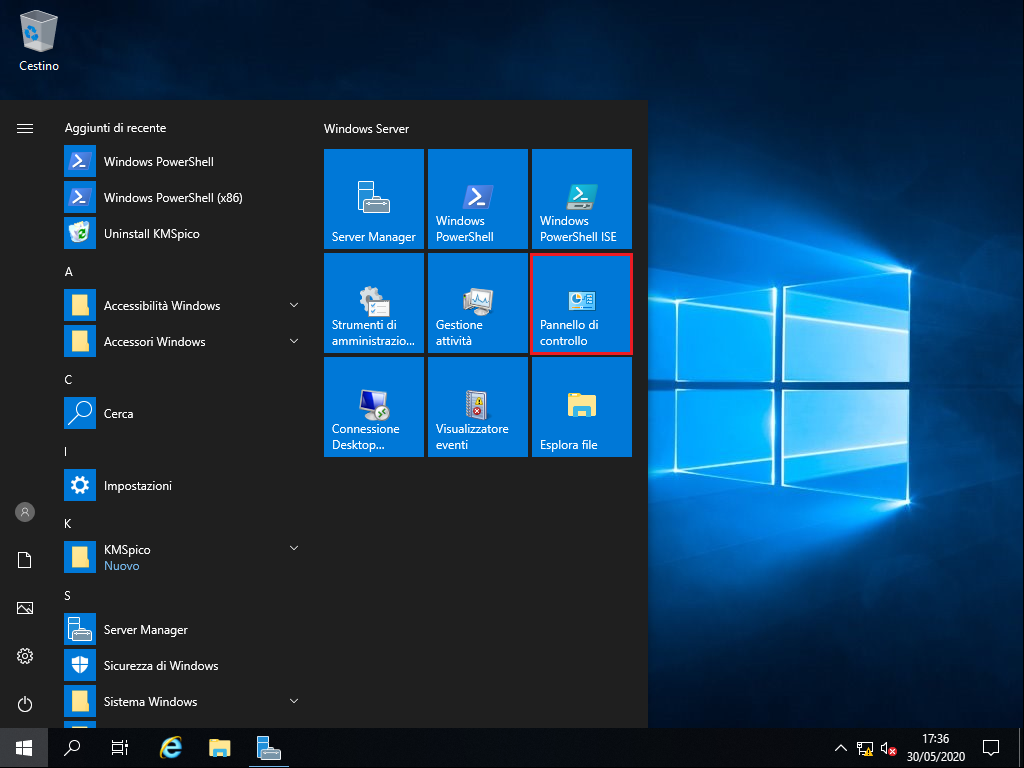Launch Windows PowerShell from the recent list
This screenshot has height=768, width=1024.
click(x=183, y=161)
